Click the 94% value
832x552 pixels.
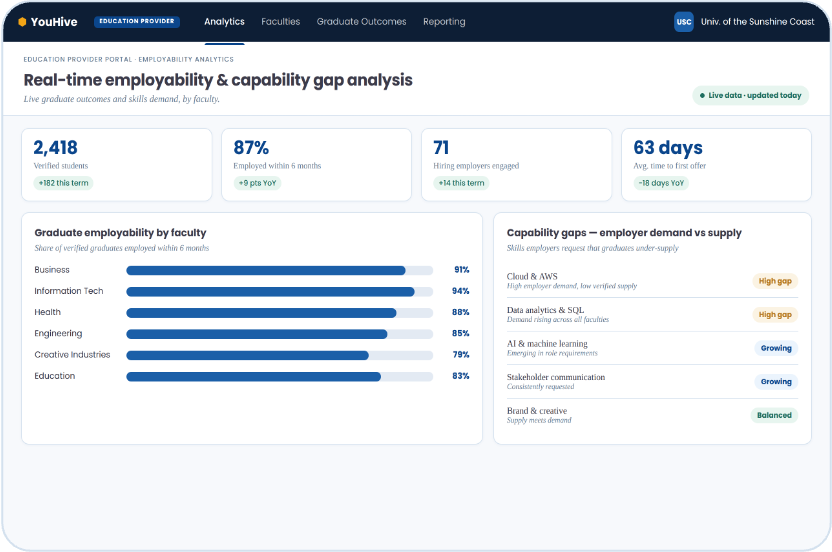[461, 291]
